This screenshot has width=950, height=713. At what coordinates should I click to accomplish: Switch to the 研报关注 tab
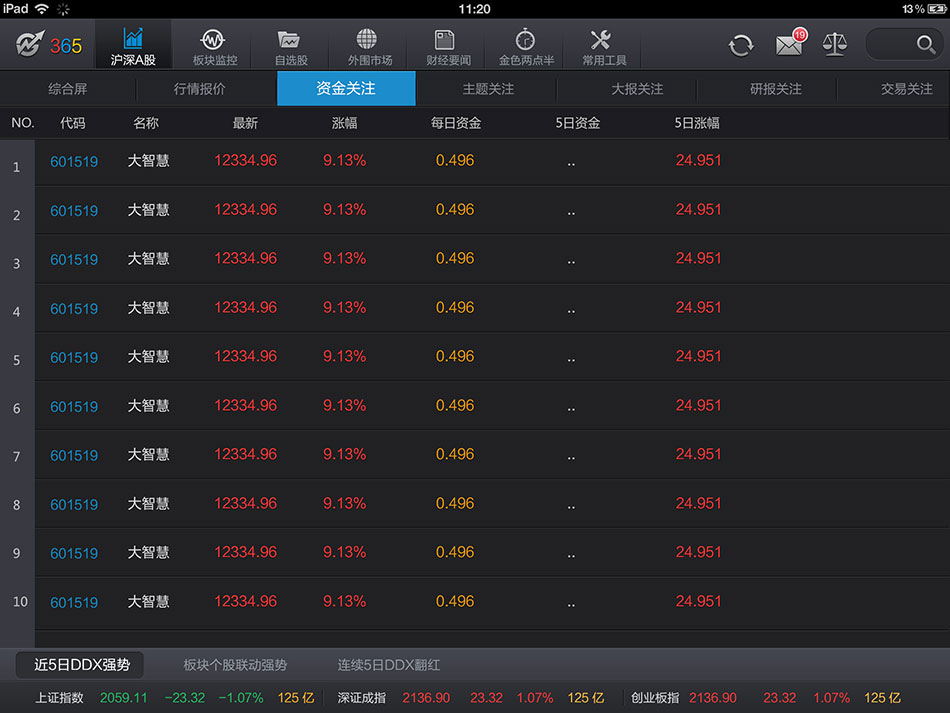(775, 89)
